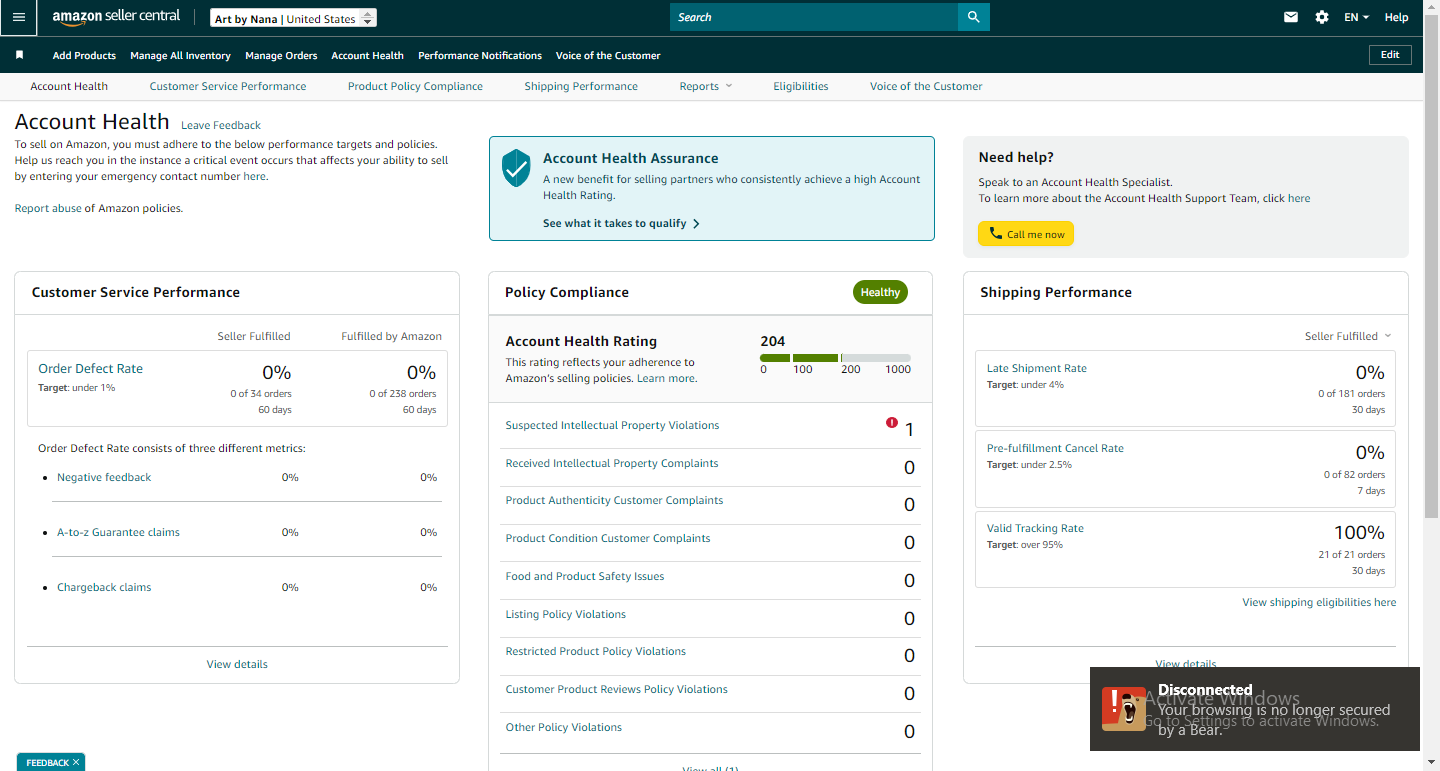
Task: Click the bear icon in Disconnected notification
Action: pyautogui.click(x=1124, y=708)
